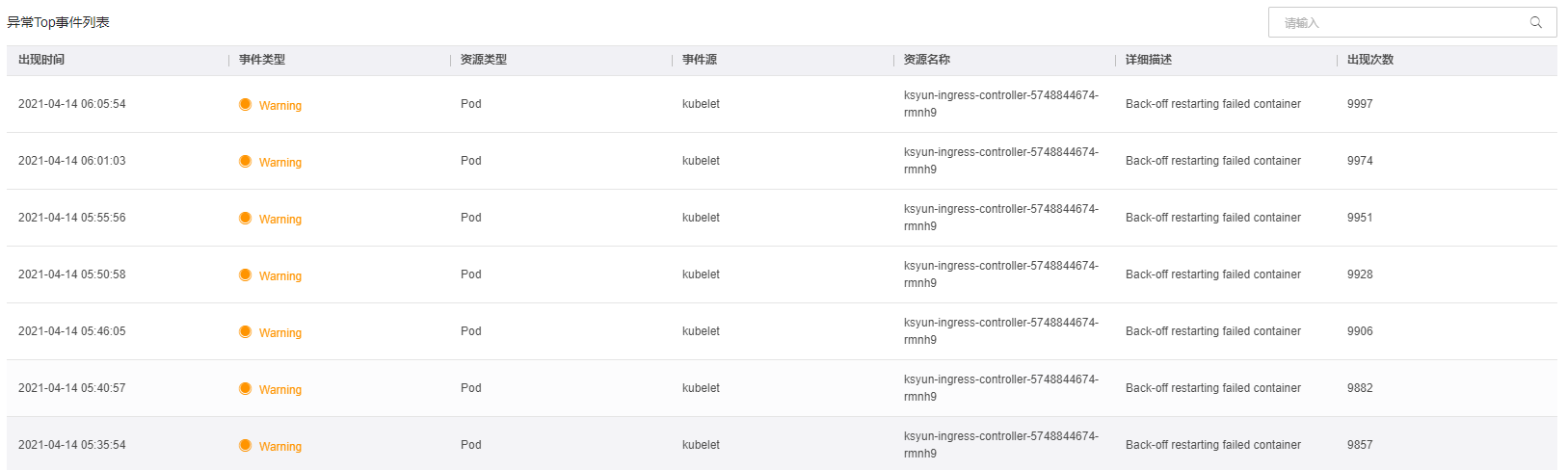Click the 出现时间 column header
Image resolution: width=1568 pixels, height=470 pixels.
tap(41, 60)
